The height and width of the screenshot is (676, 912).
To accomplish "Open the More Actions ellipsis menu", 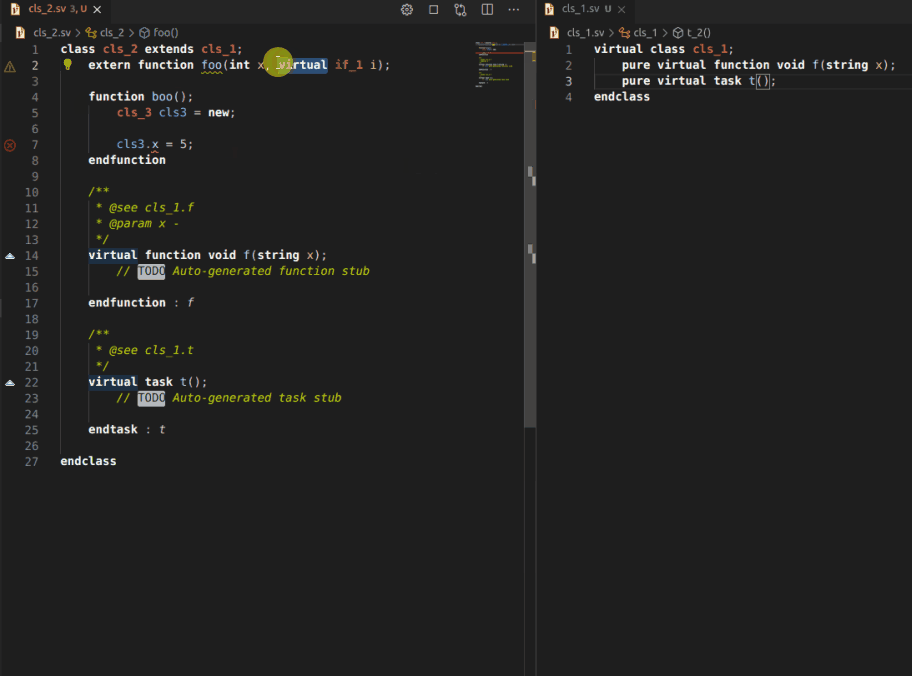I will (x=513, y=9).
